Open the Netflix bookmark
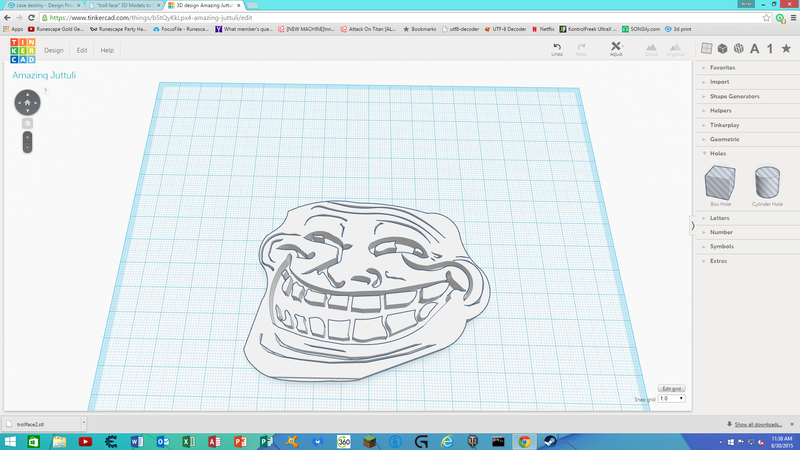Viewport: 800px width, 450px height. pos(543,29)
